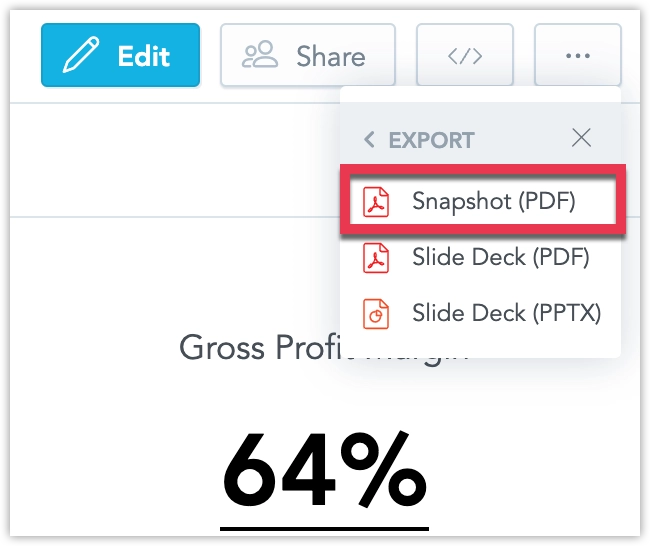
Task: Click the empty dashboard filter bar area
Action: click(x=174, y=160)
